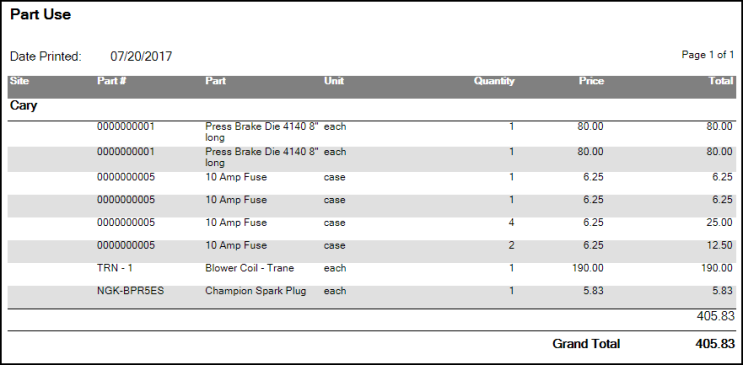Click the bold 405.83 grand total amount

(x=715, y=344)
